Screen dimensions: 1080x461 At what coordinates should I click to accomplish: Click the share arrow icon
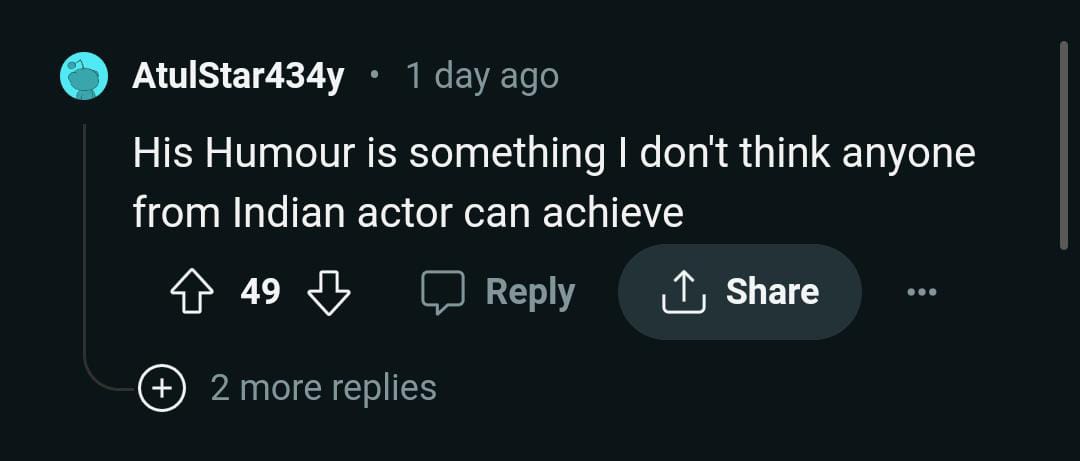tap(684, 292)
